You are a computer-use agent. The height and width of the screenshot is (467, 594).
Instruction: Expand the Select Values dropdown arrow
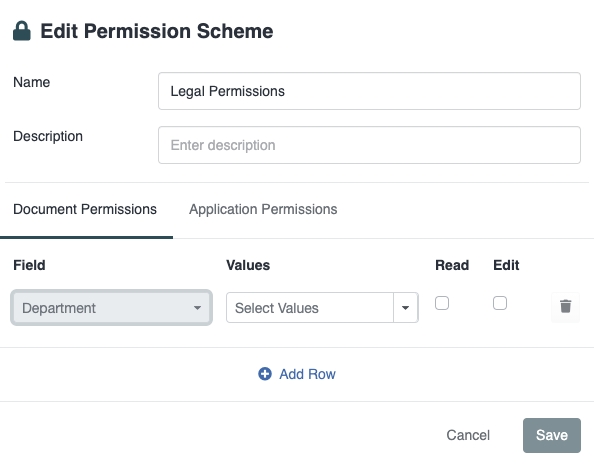point(405,308)
